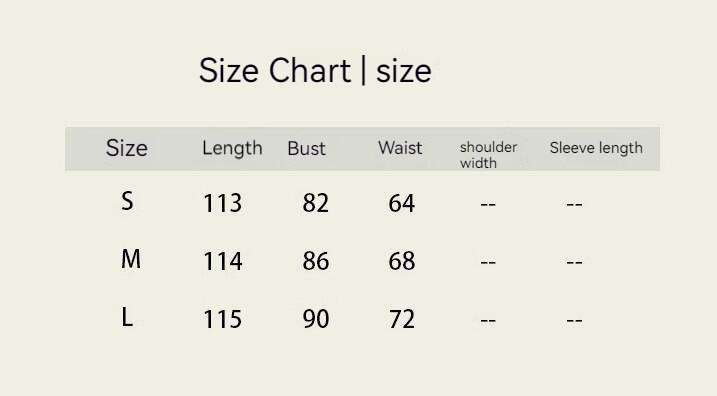Click the bust value 86

pyautogui.click(x=316, y=261)
